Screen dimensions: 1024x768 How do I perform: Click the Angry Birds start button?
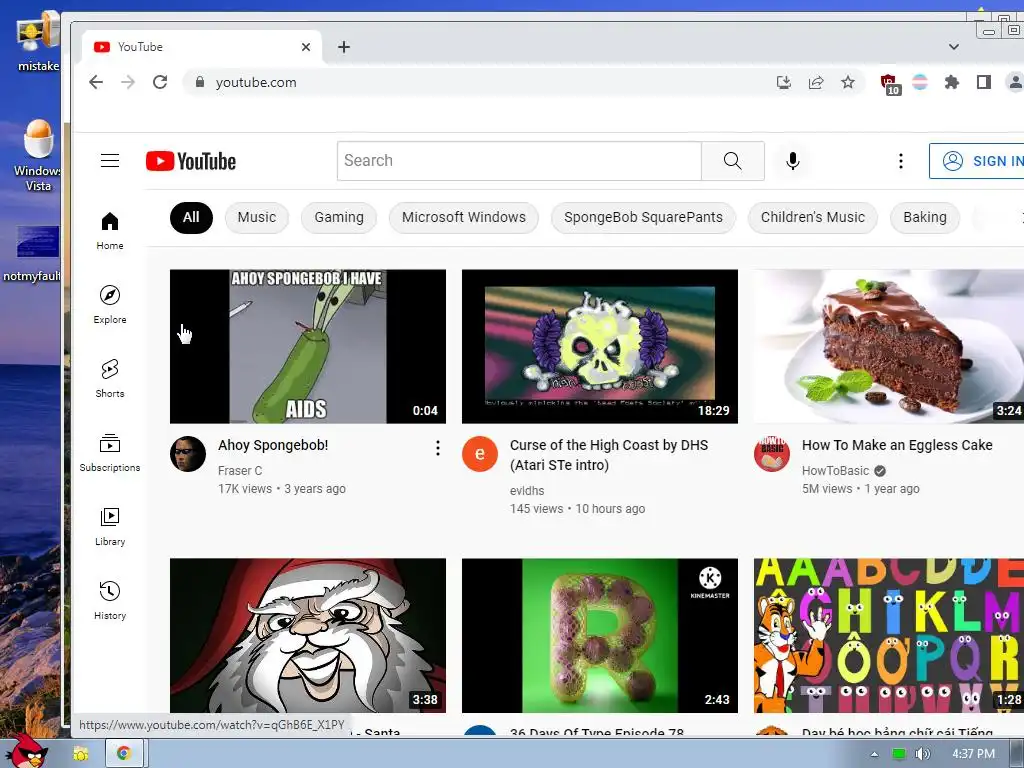pyautogui.click(x=26, y=751)
